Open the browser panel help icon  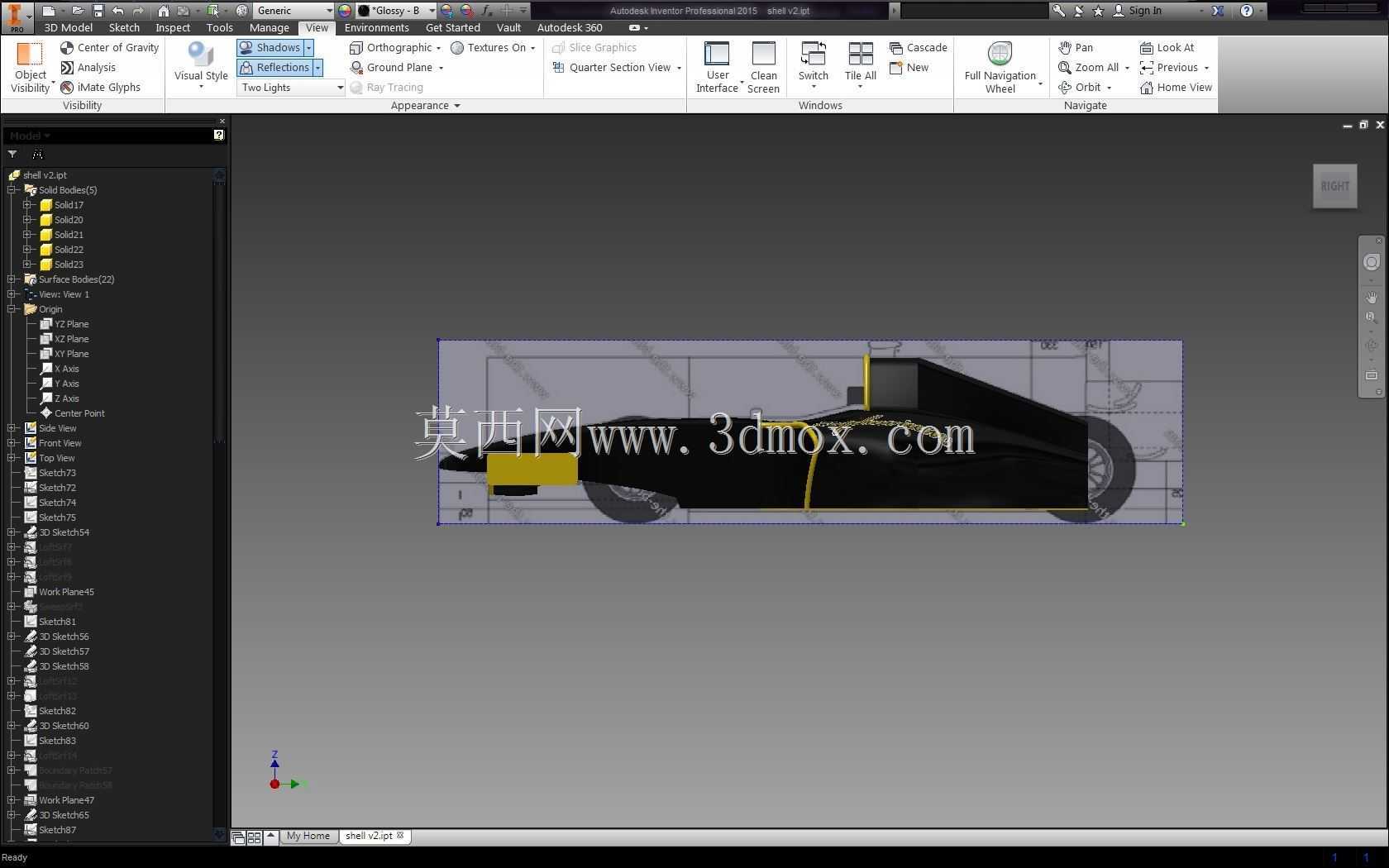(x=218, y=135)
